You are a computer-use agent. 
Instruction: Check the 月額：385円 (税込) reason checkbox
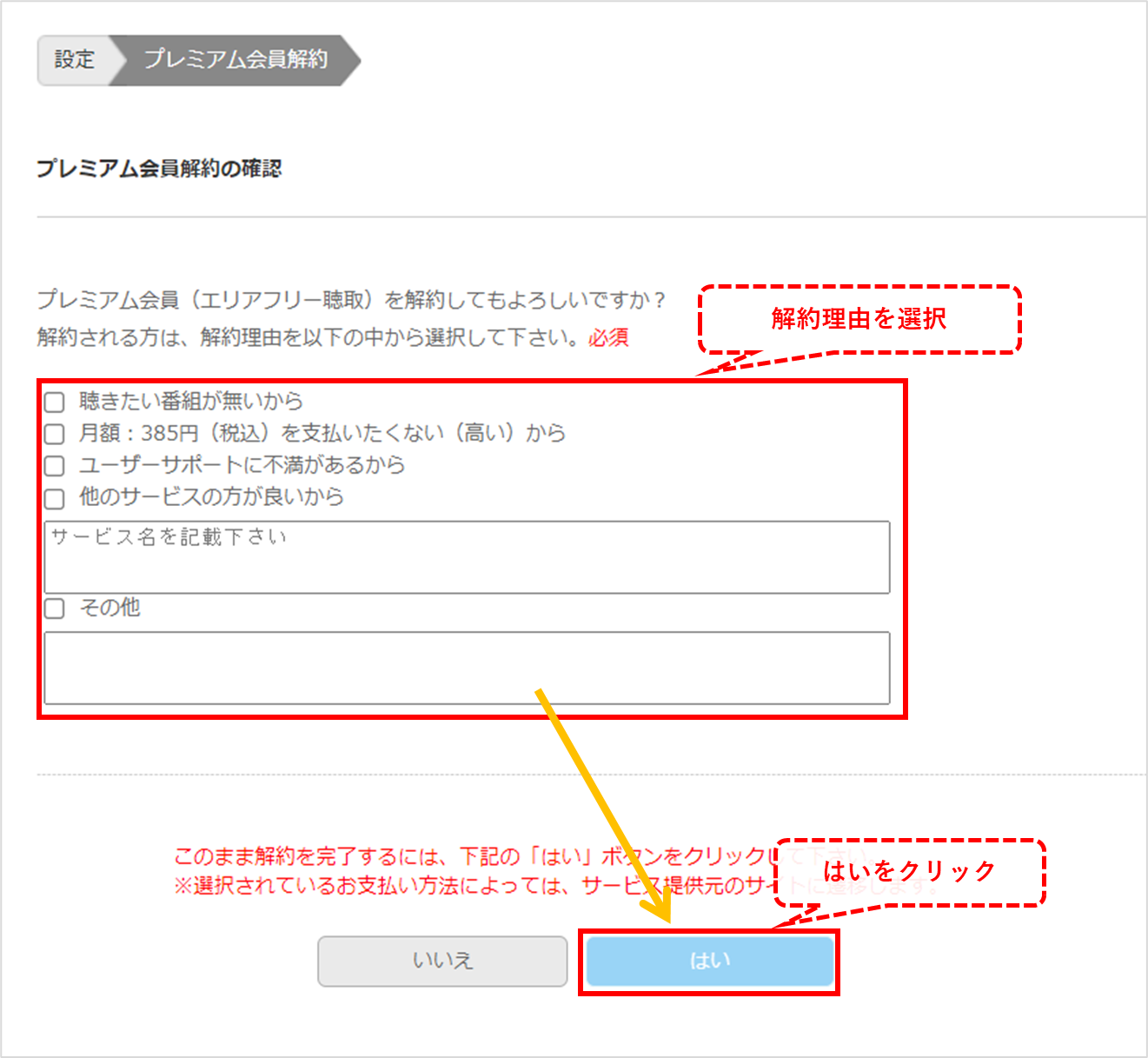click(55, 434)
